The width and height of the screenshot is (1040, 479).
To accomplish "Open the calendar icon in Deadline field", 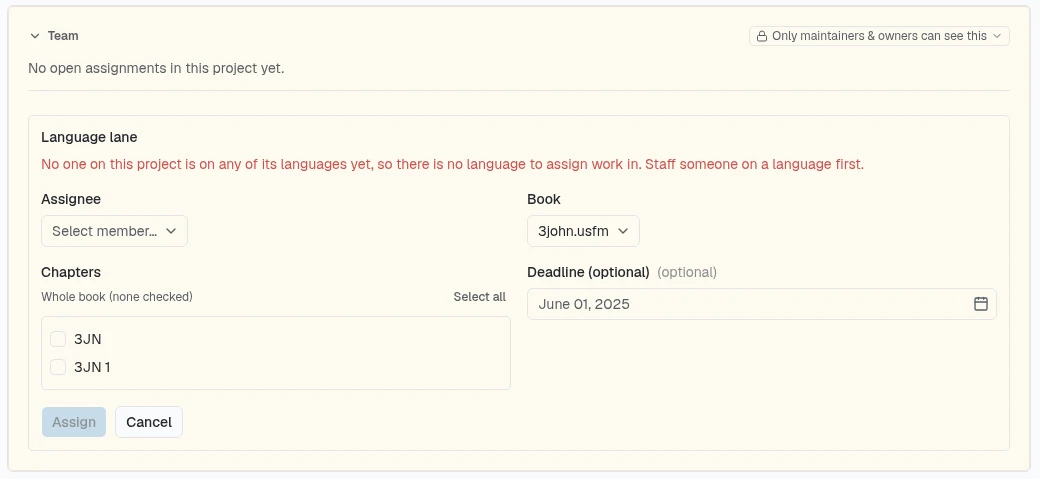I will click(x=980, y=304).
